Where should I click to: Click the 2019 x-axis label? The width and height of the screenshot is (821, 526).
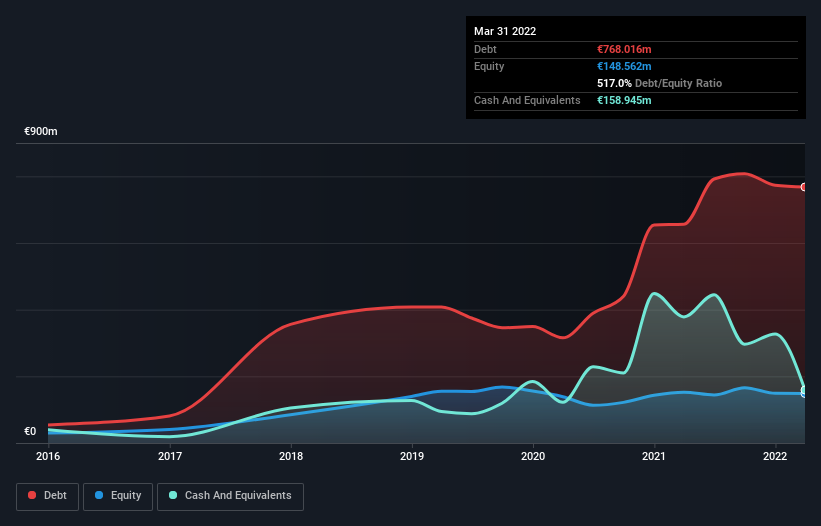pos(412,456)
